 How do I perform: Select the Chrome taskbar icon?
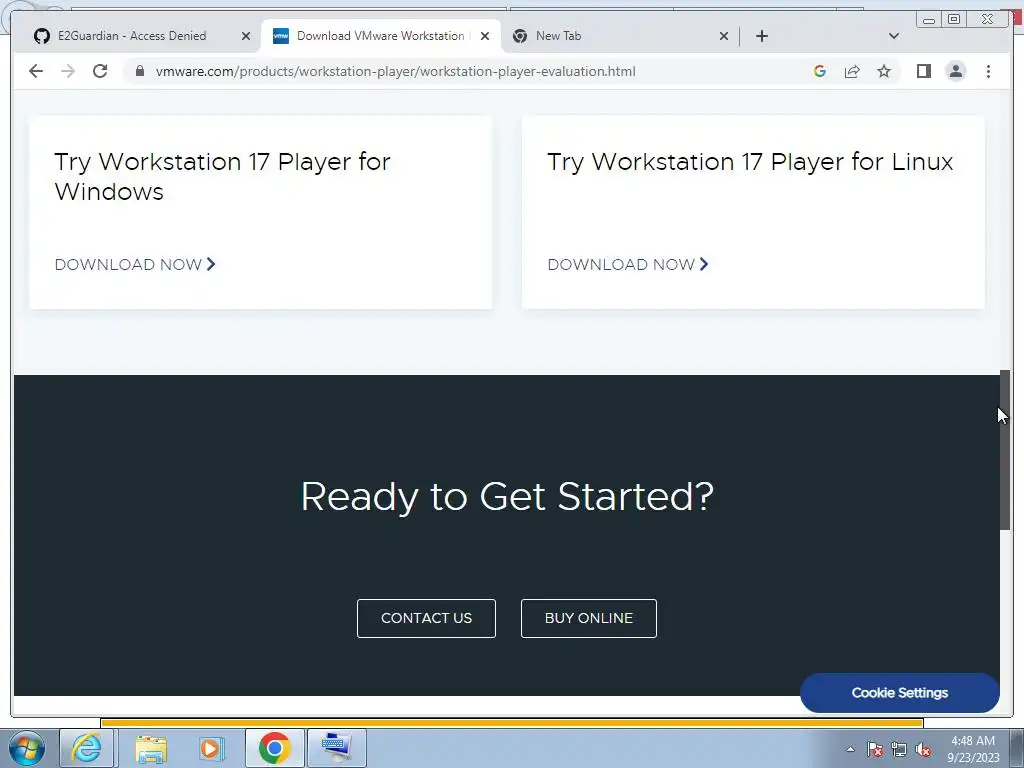point(274,748)
